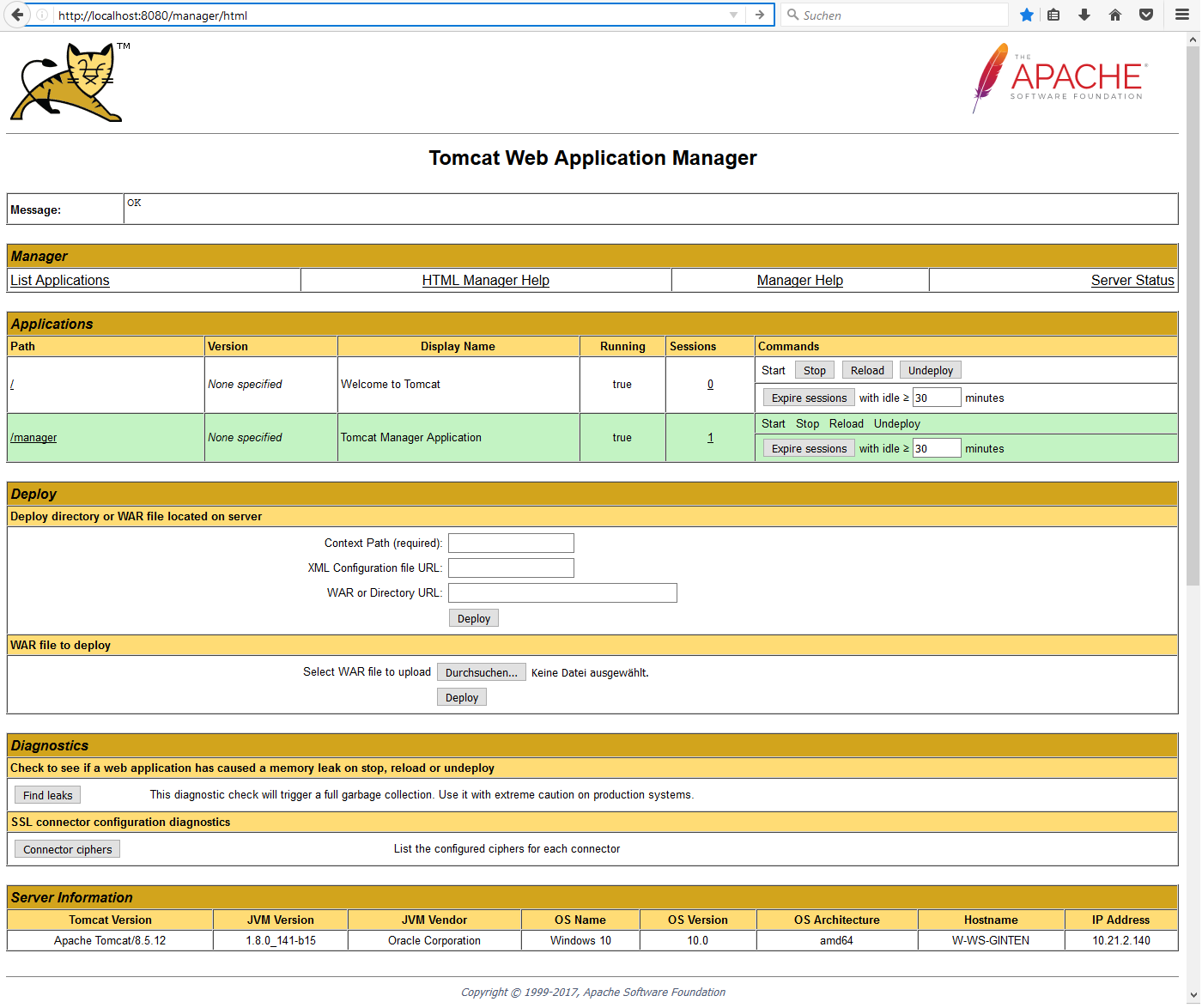Viewport: 1202px width, 1008px height.
Task: Stop the root web application
Action: click(813, 369)
